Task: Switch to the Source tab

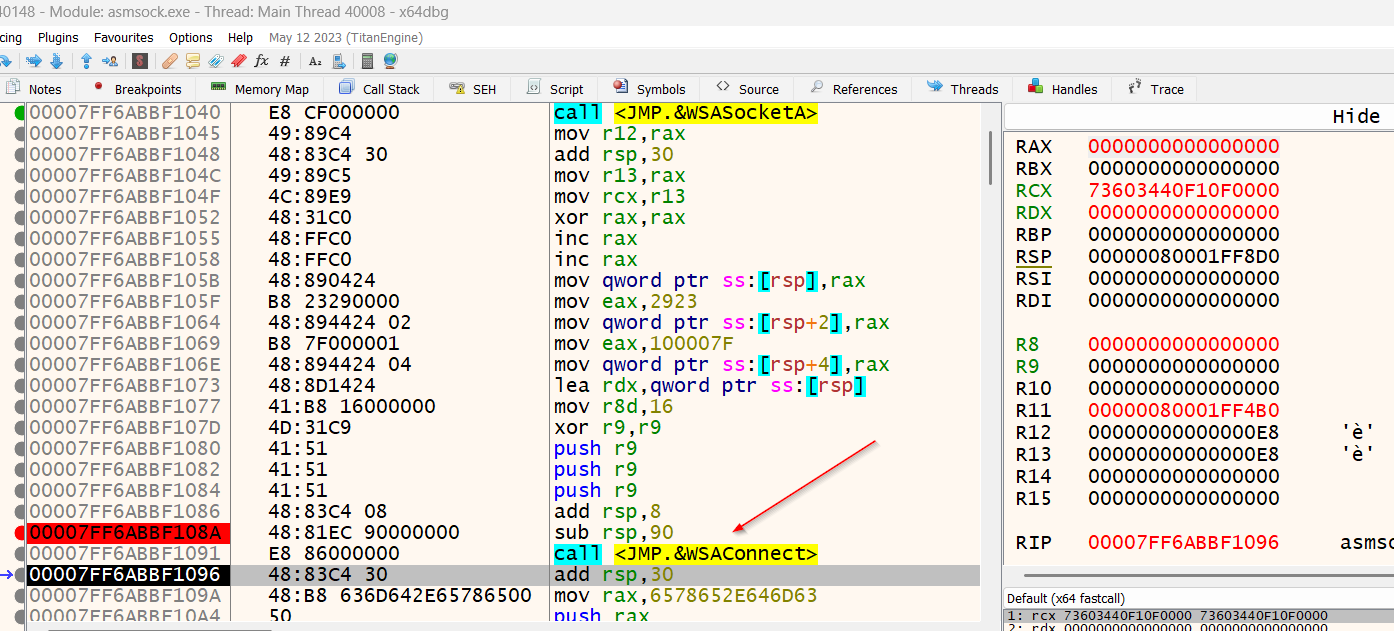Action: click(x=748, y=89)
